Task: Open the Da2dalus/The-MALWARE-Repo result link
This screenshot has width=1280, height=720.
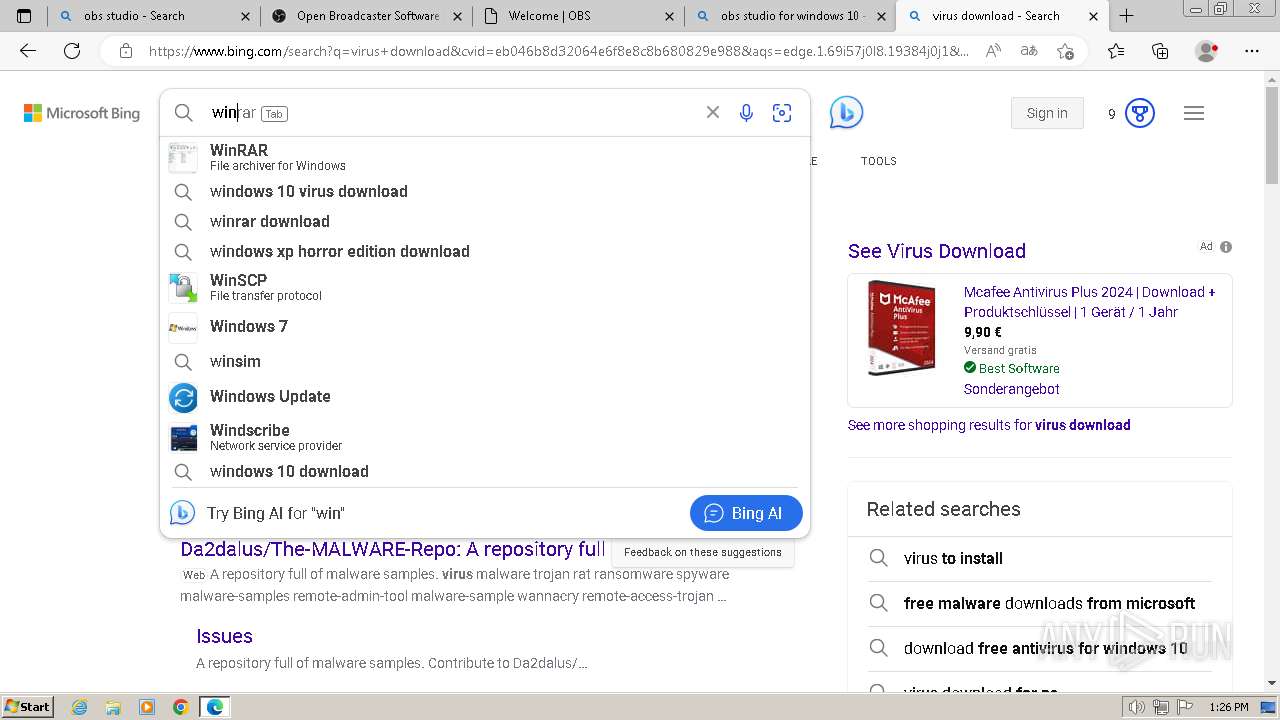Action: tap(393, 549)
